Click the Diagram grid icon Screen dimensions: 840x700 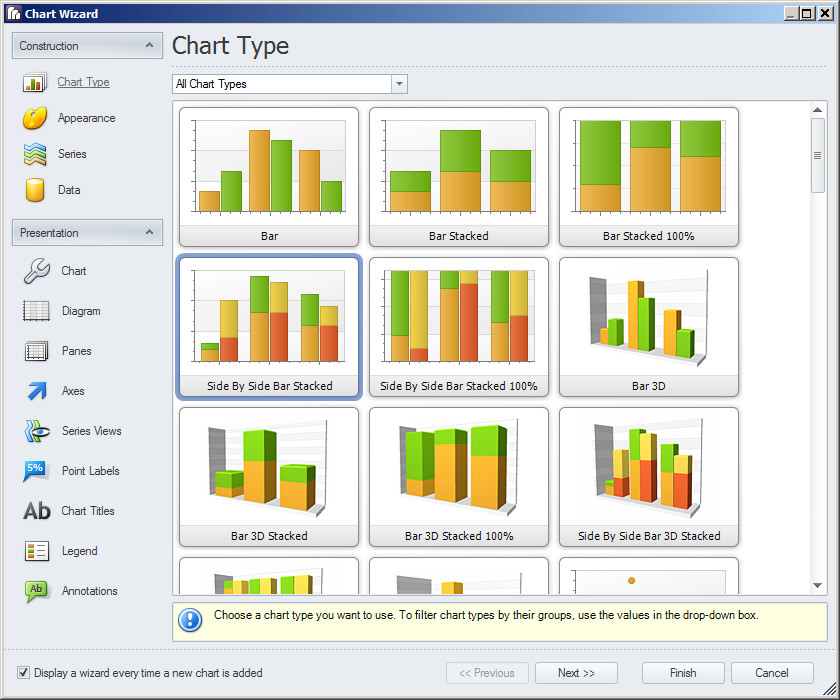[36, 311]
